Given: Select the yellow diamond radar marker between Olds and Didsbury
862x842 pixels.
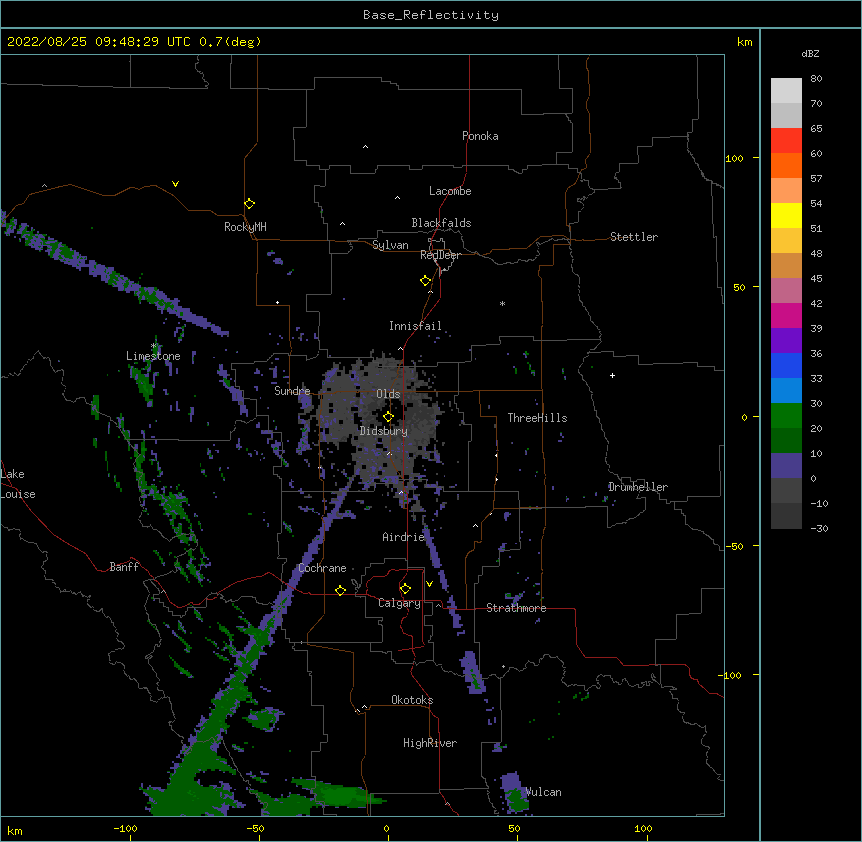Looking at the screenshot, I should coord(389,417).
